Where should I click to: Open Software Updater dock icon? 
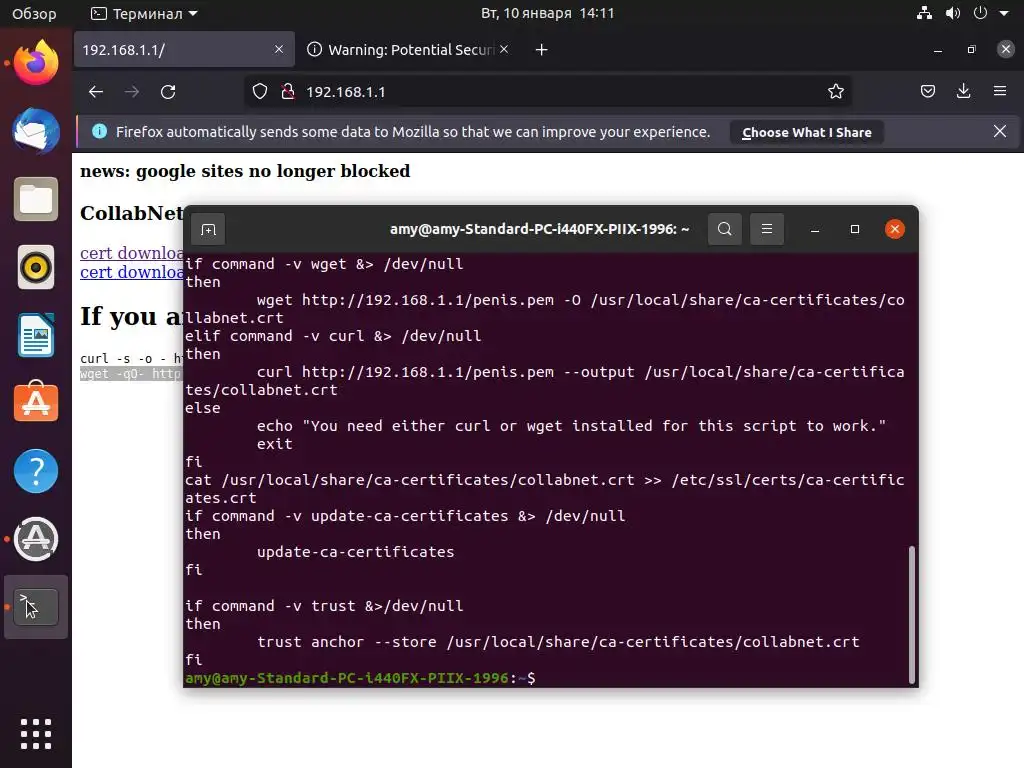tap(36, 539)
